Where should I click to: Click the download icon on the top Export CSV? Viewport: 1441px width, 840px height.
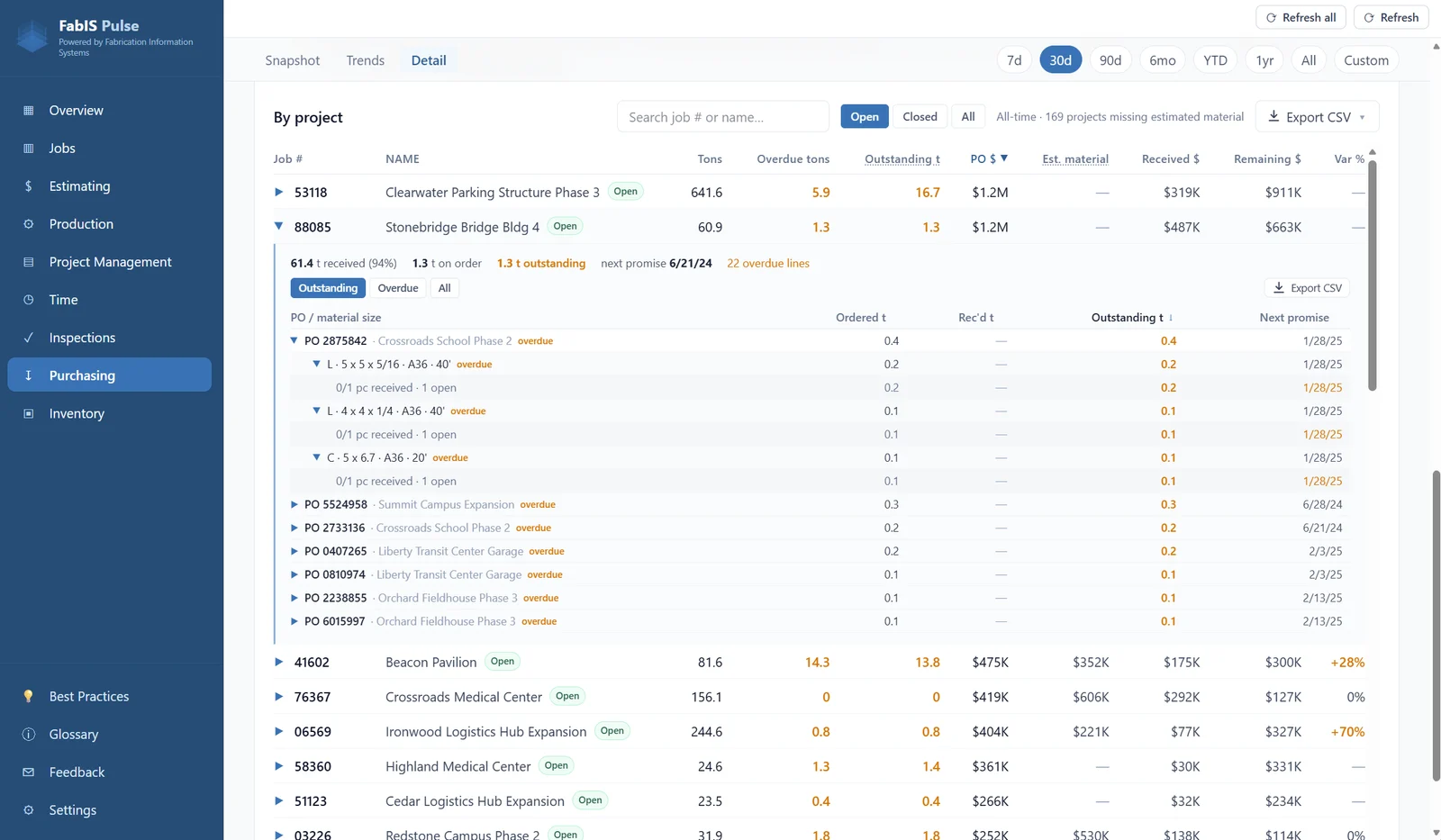pos(1273,116)
